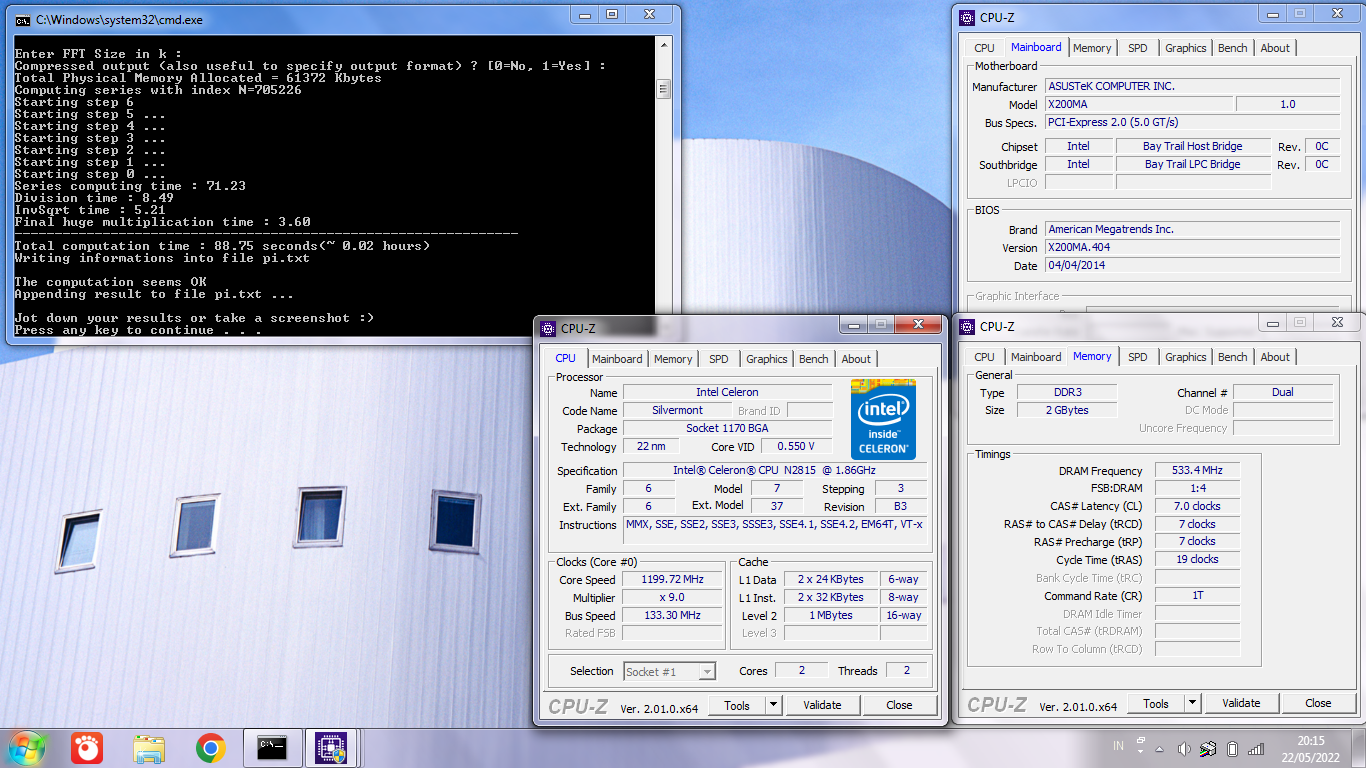Open Graphics tab in the CPU window
Screen dimensions: 1366x768
pyautogui.click(x=767, y=359)
